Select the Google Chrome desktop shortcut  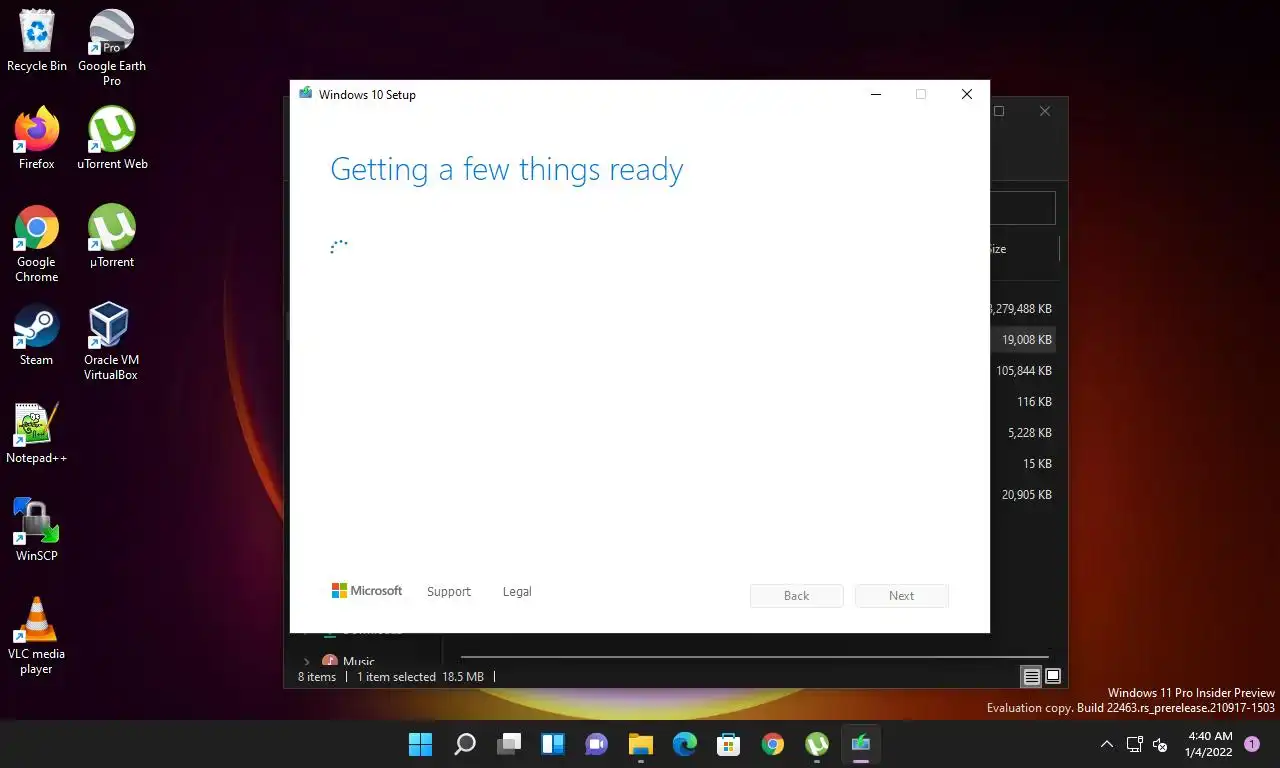(x=37, y=244)
